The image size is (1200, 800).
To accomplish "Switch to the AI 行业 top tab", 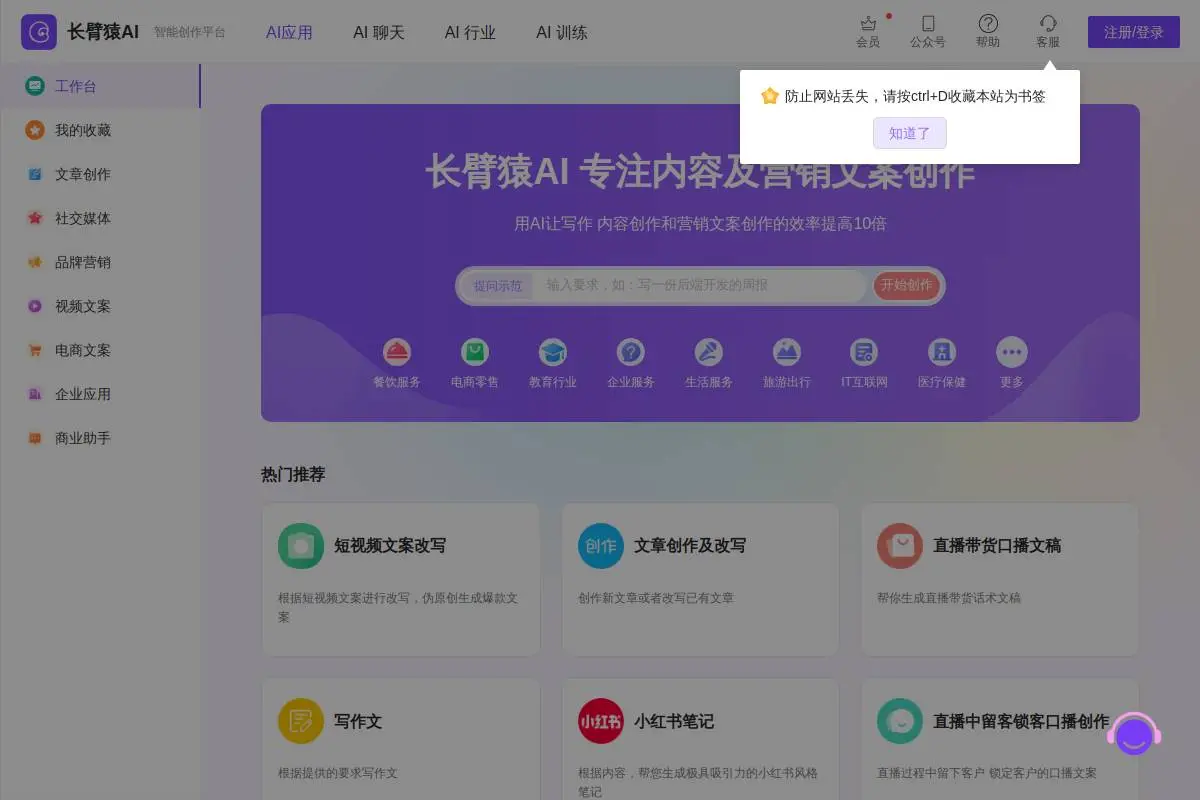I will (x=470, y=32).
